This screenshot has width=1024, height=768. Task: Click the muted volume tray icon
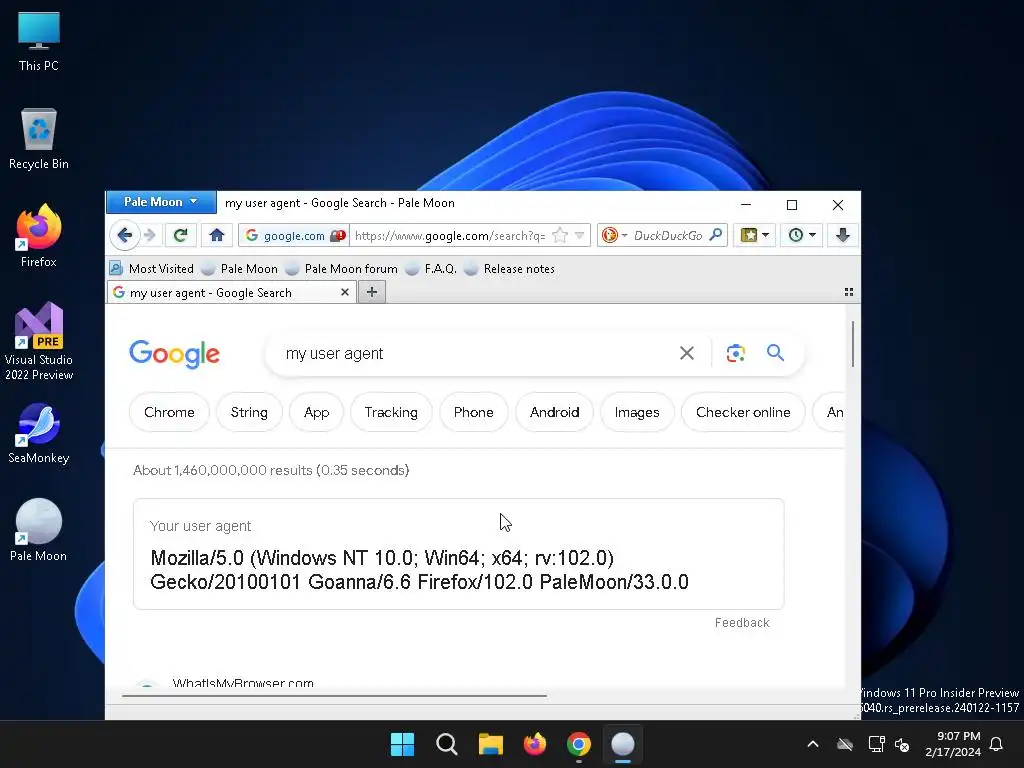902,744
